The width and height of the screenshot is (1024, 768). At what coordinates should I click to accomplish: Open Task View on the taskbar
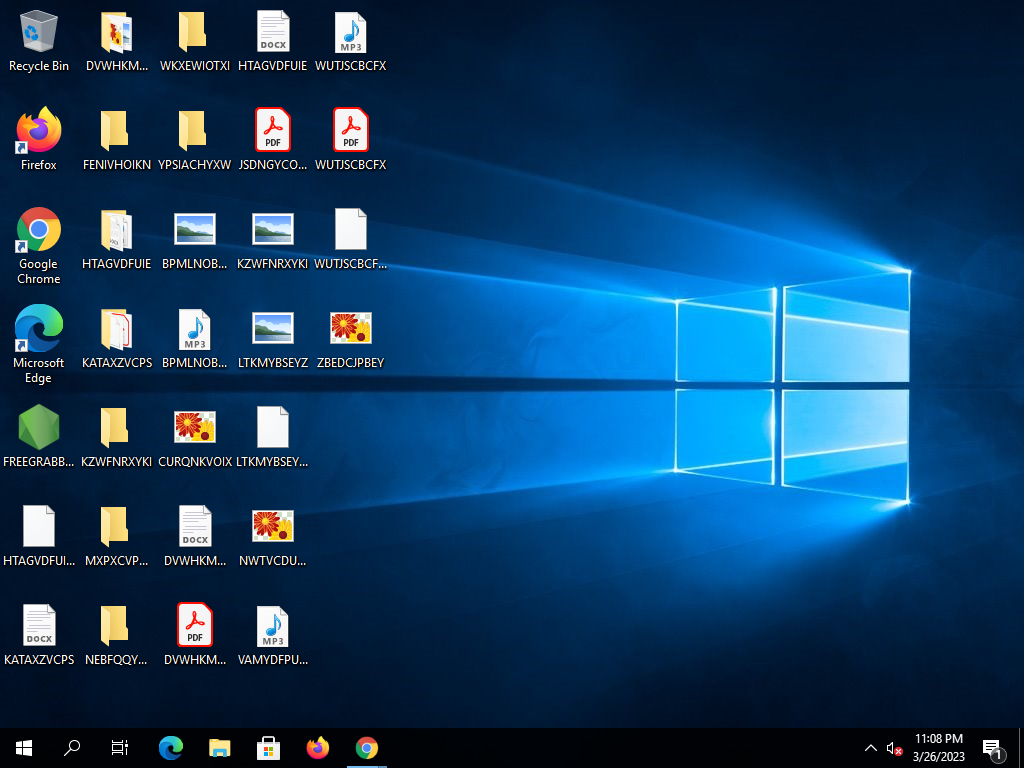click(x=120, y=747)
